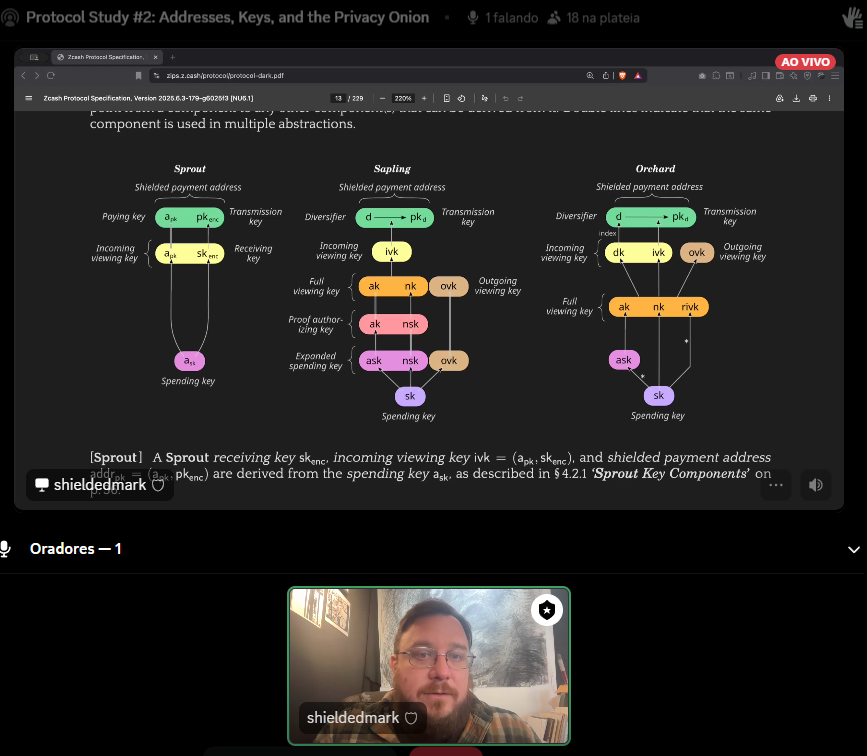Click the PDF zoom level field 220%

click(x=403, y=98)
